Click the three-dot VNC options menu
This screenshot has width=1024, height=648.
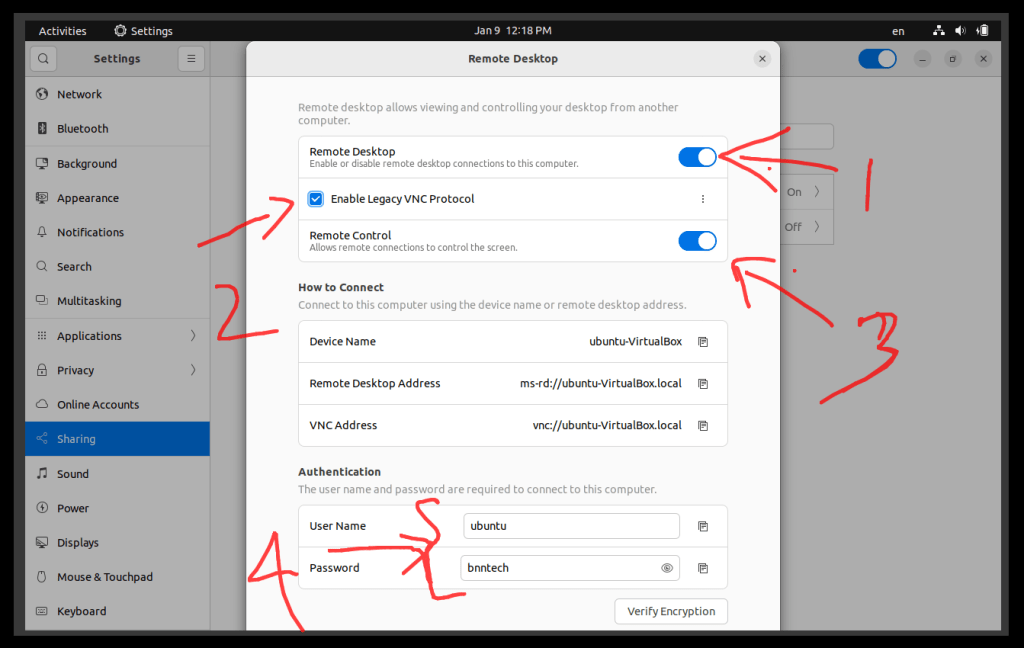(x=703, y=199)
